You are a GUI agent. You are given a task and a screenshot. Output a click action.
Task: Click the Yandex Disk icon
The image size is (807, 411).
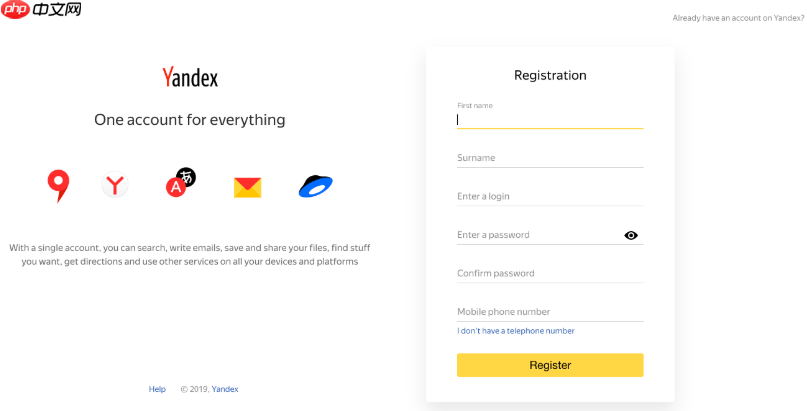pos(315,186)
